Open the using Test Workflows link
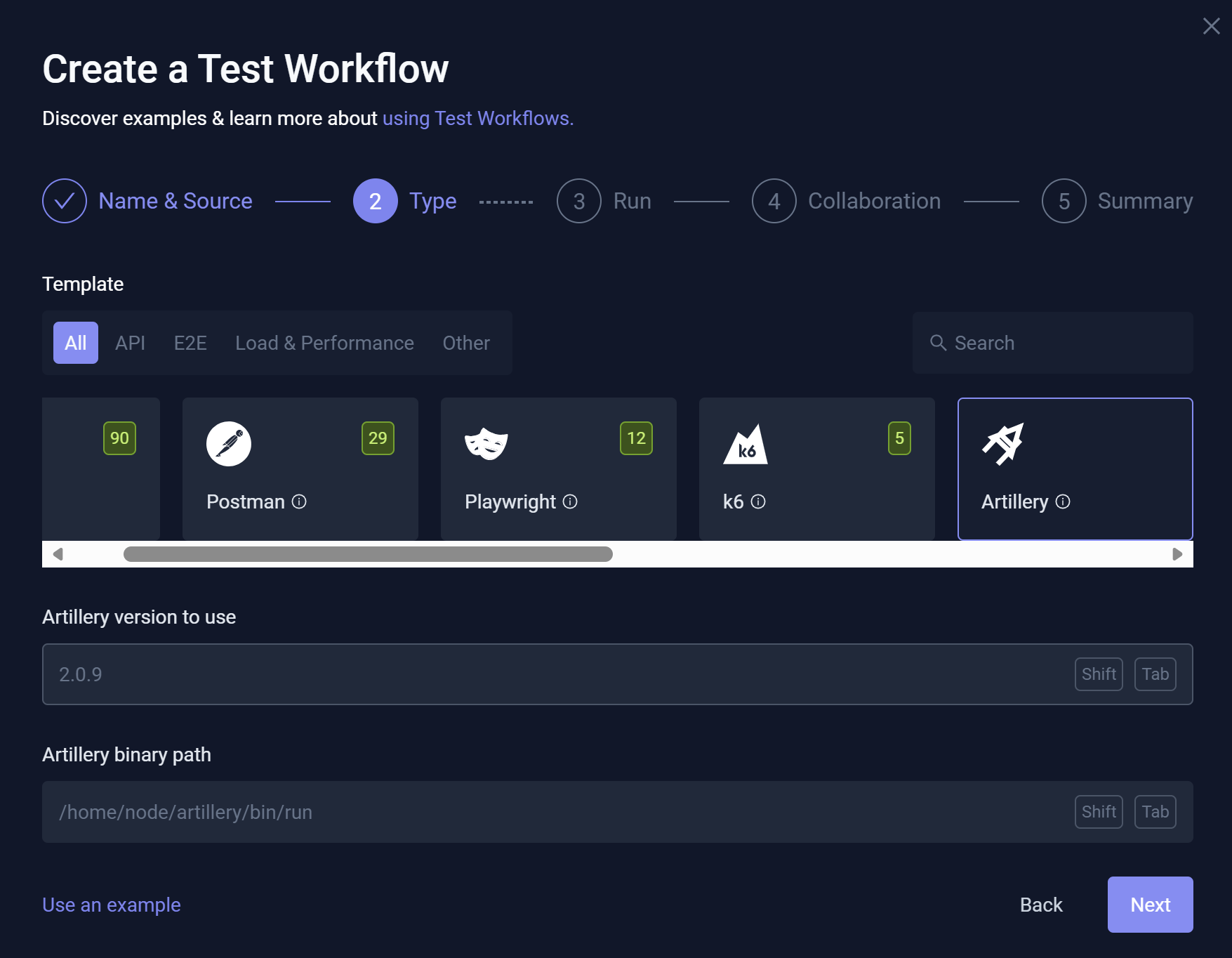This screenshot has width=1232, height=958. coord(477,118)
